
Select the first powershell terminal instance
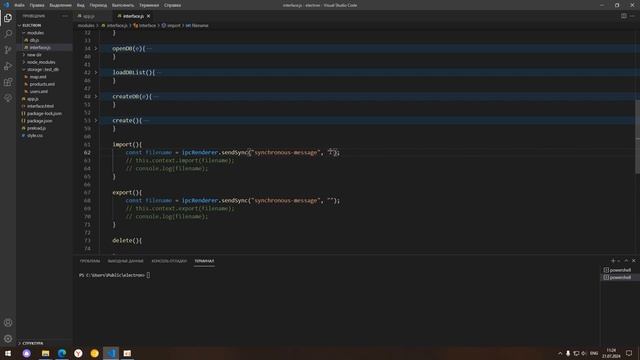coord(620,270)
